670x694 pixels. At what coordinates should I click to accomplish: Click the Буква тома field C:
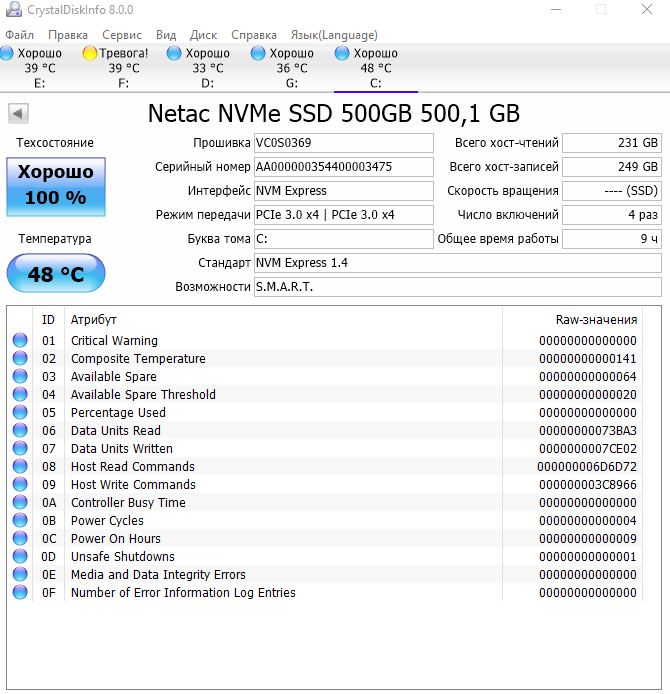click(x=343, y=239)
